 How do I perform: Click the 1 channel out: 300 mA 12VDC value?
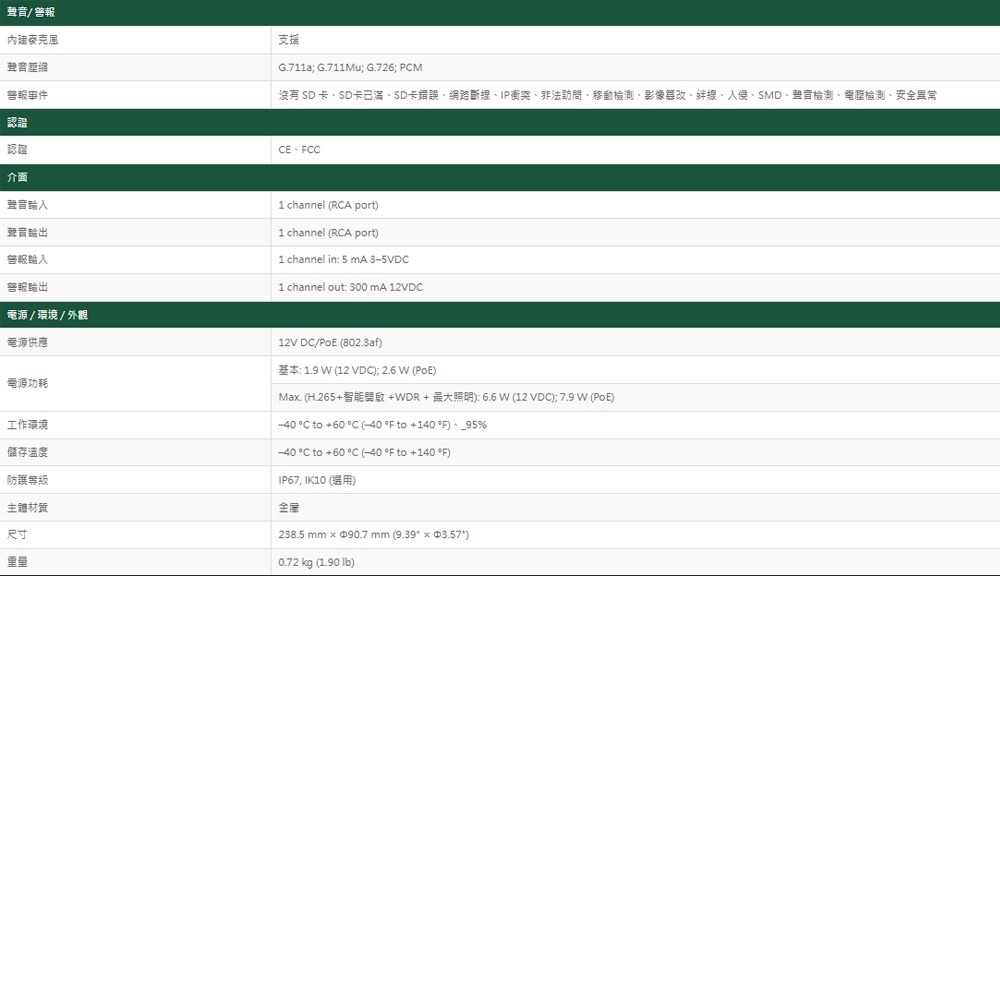(351, 287)
